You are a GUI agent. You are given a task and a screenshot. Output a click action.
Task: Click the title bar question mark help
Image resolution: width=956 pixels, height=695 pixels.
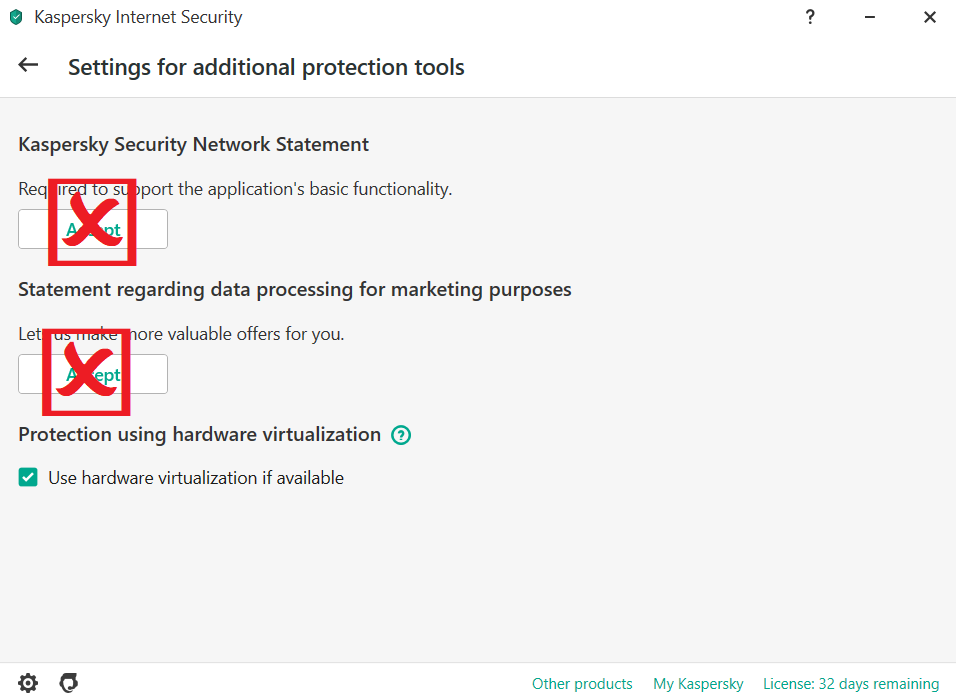(810, 17)
